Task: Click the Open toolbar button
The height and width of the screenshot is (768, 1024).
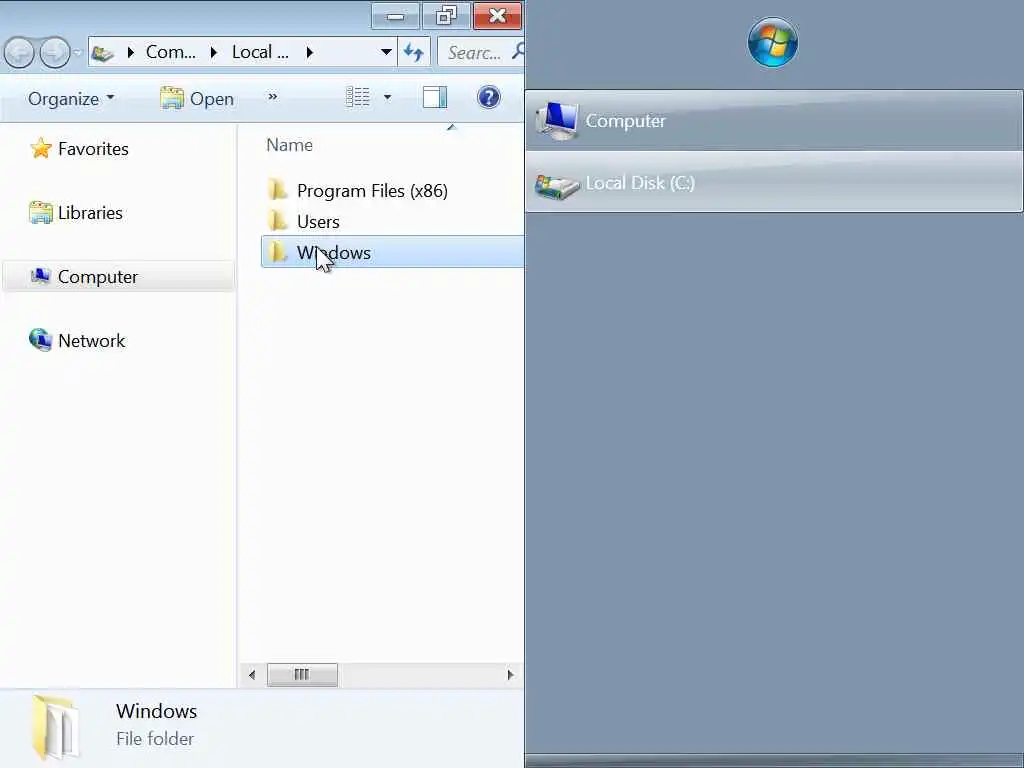Action: [x=197, y=99]
